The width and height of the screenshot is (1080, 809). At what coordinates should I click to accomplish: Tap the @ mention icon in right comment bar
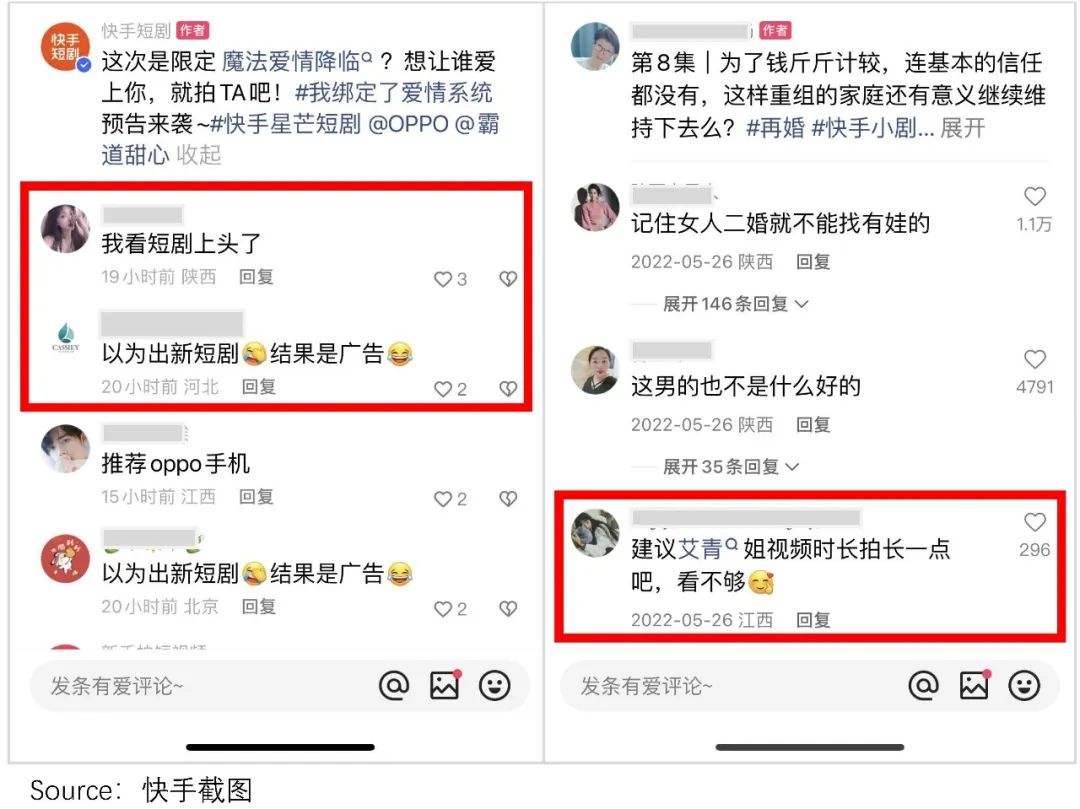click(924, 686)
